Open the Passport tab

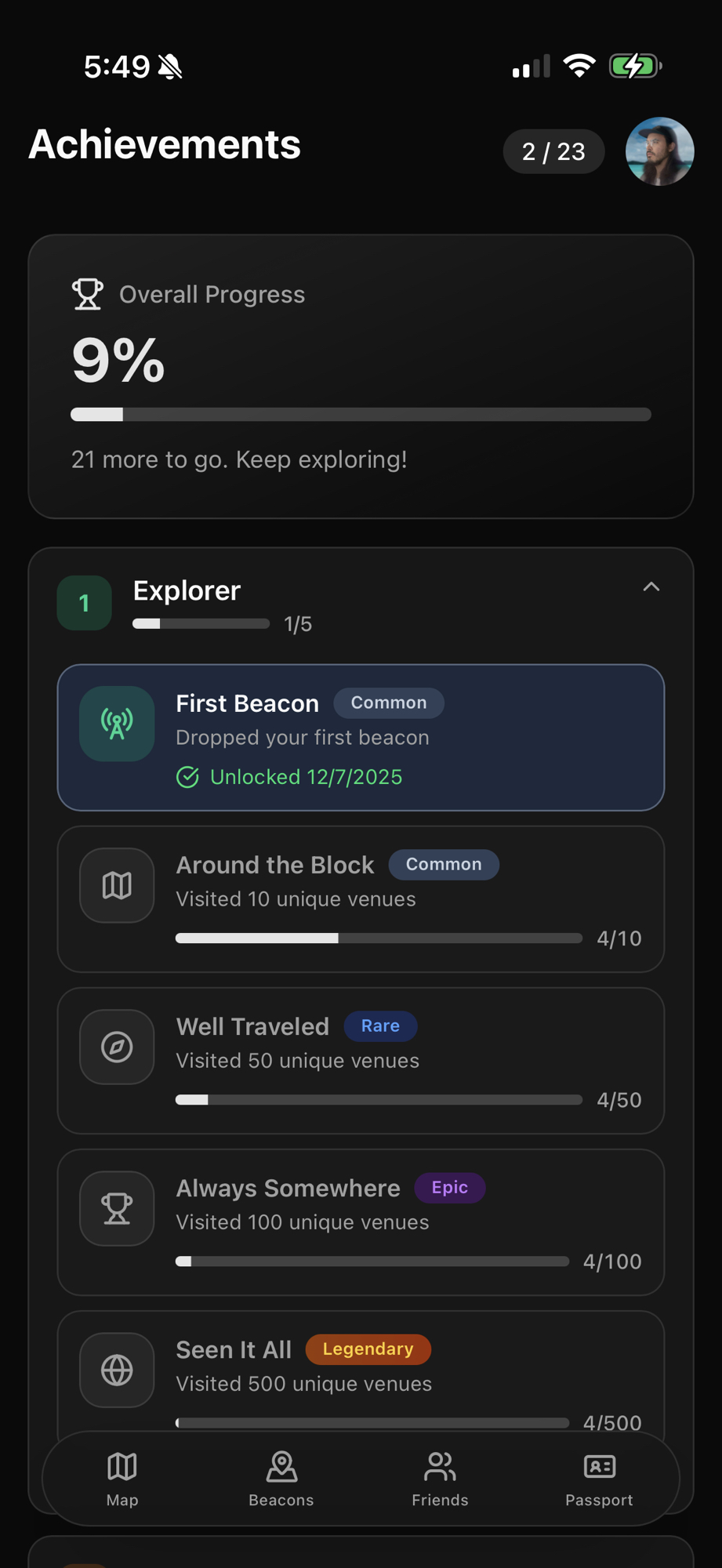[599, 1478]
